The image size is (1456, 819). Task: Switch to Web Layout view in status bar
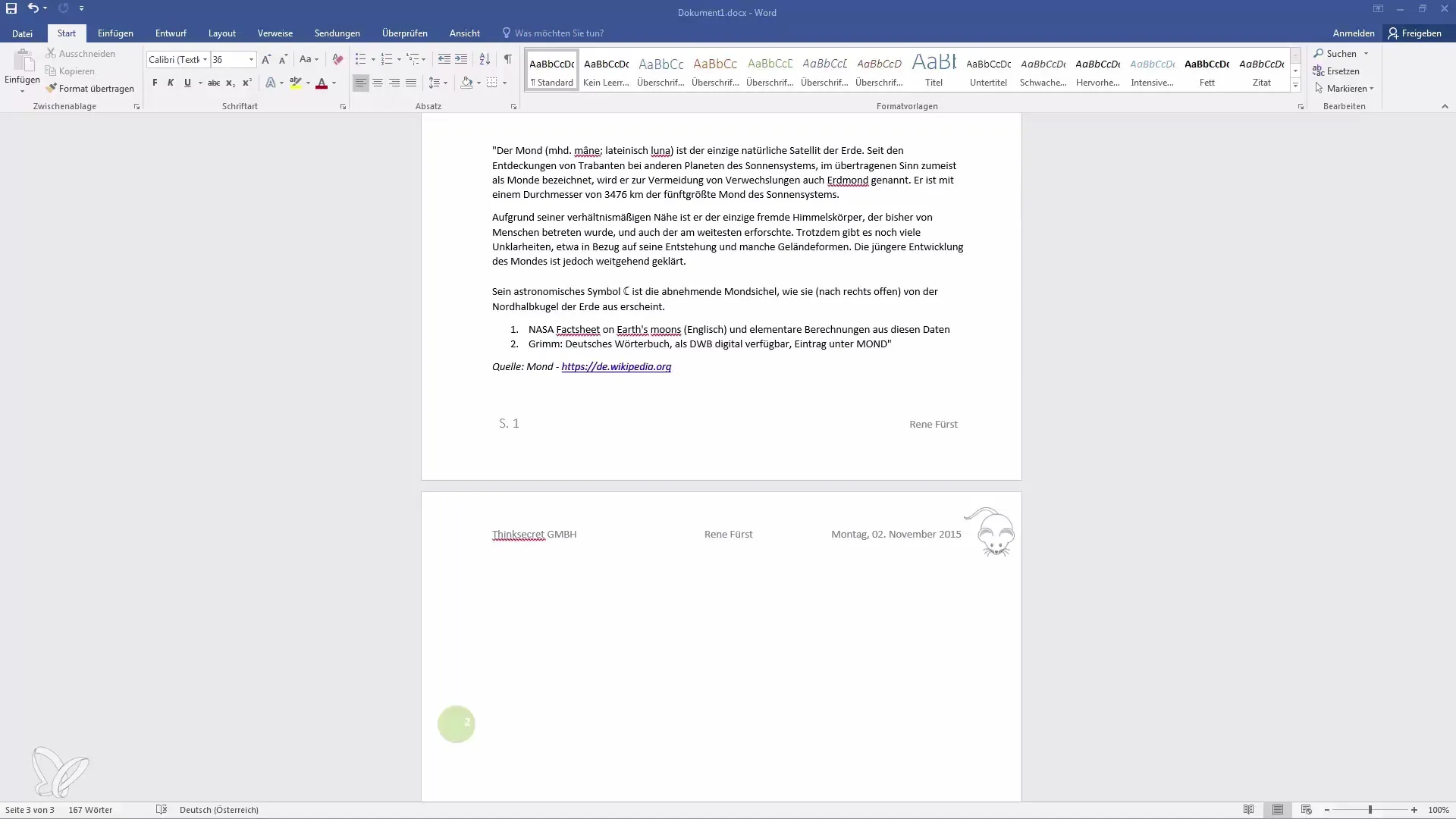pyautogui.click(x=1306, y=810)
